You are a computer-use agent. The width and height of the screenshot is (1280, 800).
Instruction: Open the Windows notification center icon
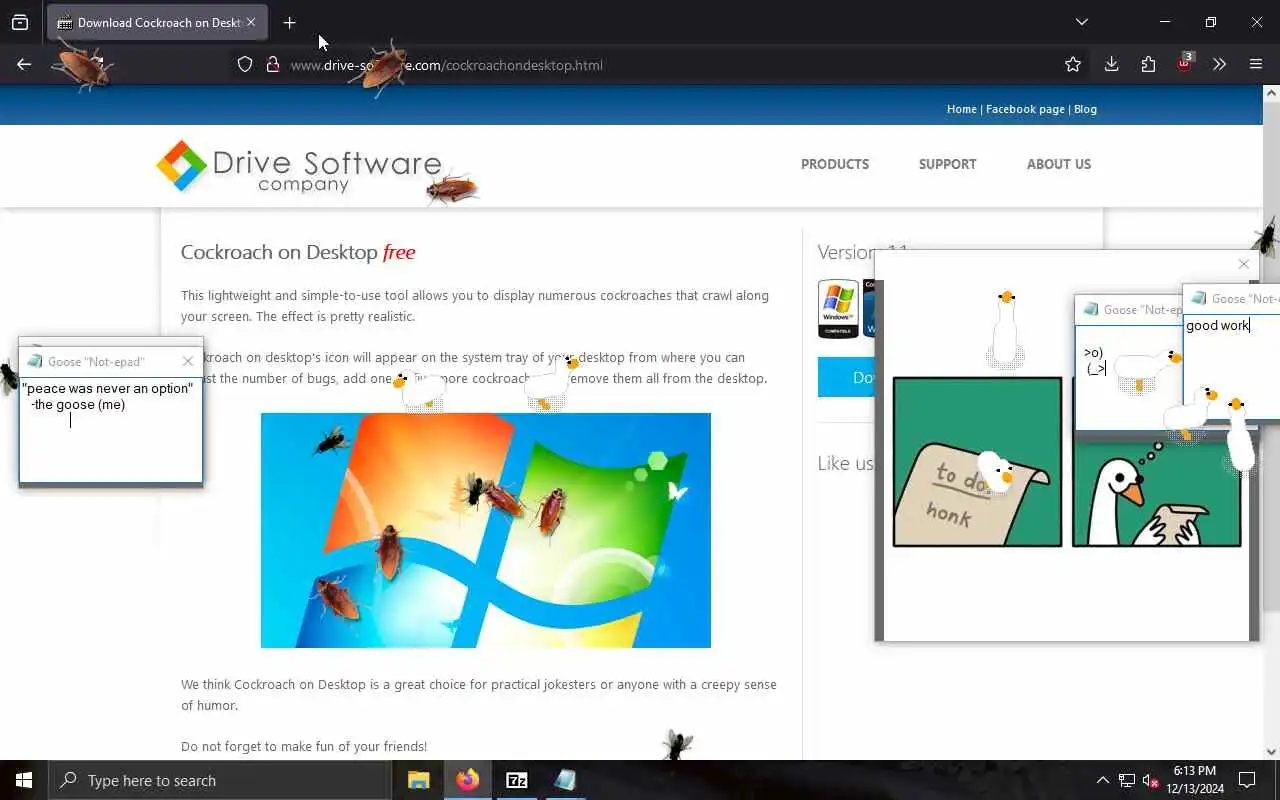click(x=1247, y=780)
